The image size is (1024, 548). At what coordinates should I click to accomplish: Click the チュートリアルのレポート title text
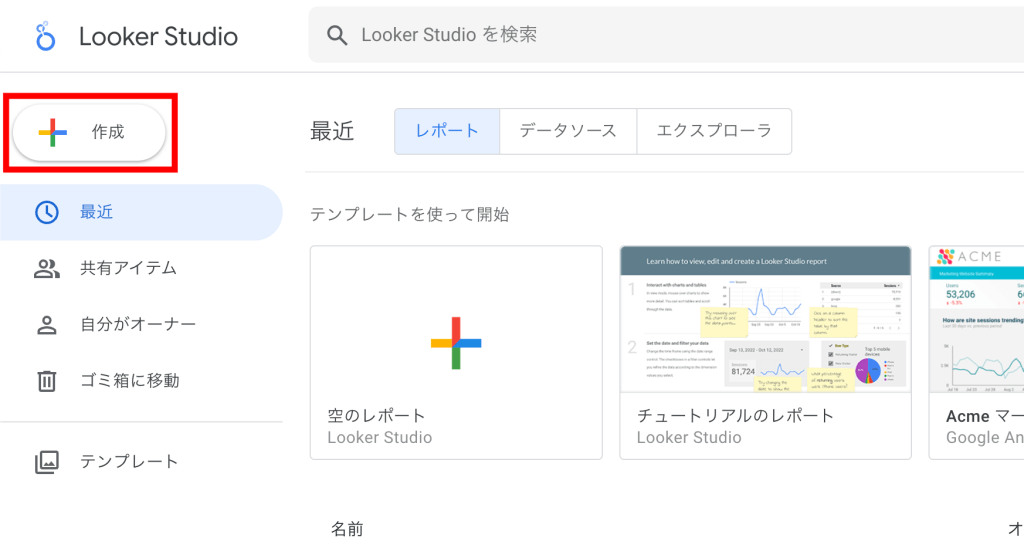(735, 415)
